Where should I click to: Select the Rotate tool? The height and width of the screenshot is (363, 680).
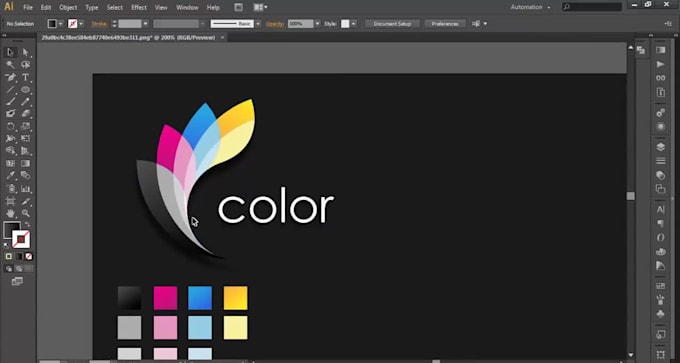pyautogui.click(x=10, y=127)
